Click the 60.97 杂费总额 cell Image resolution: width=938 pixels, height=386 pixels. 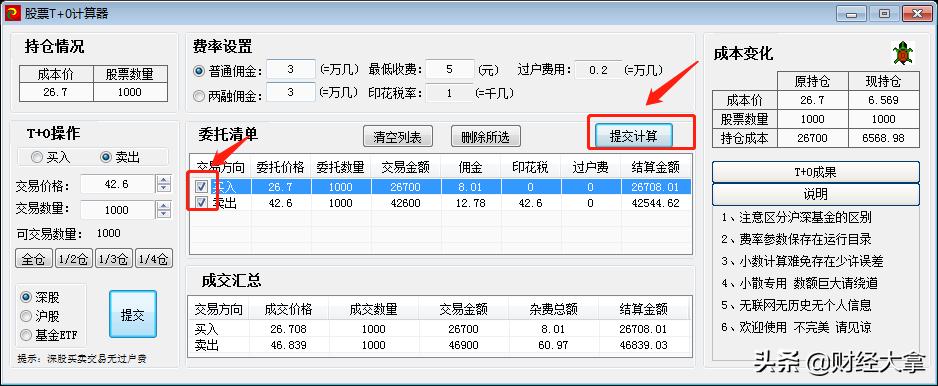click(553, 345)
